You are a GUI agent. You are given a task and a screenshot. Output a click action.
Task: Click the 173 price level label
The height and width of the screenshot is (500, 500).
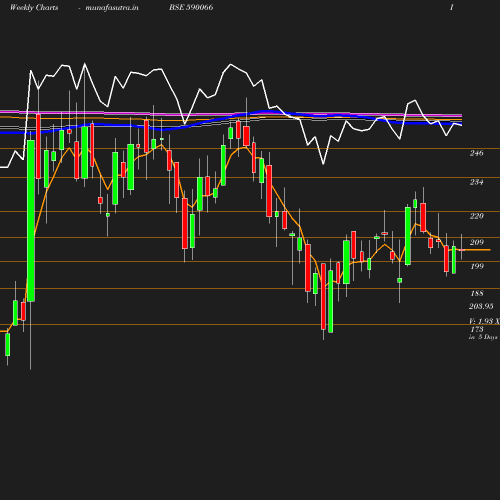(477, 329)
